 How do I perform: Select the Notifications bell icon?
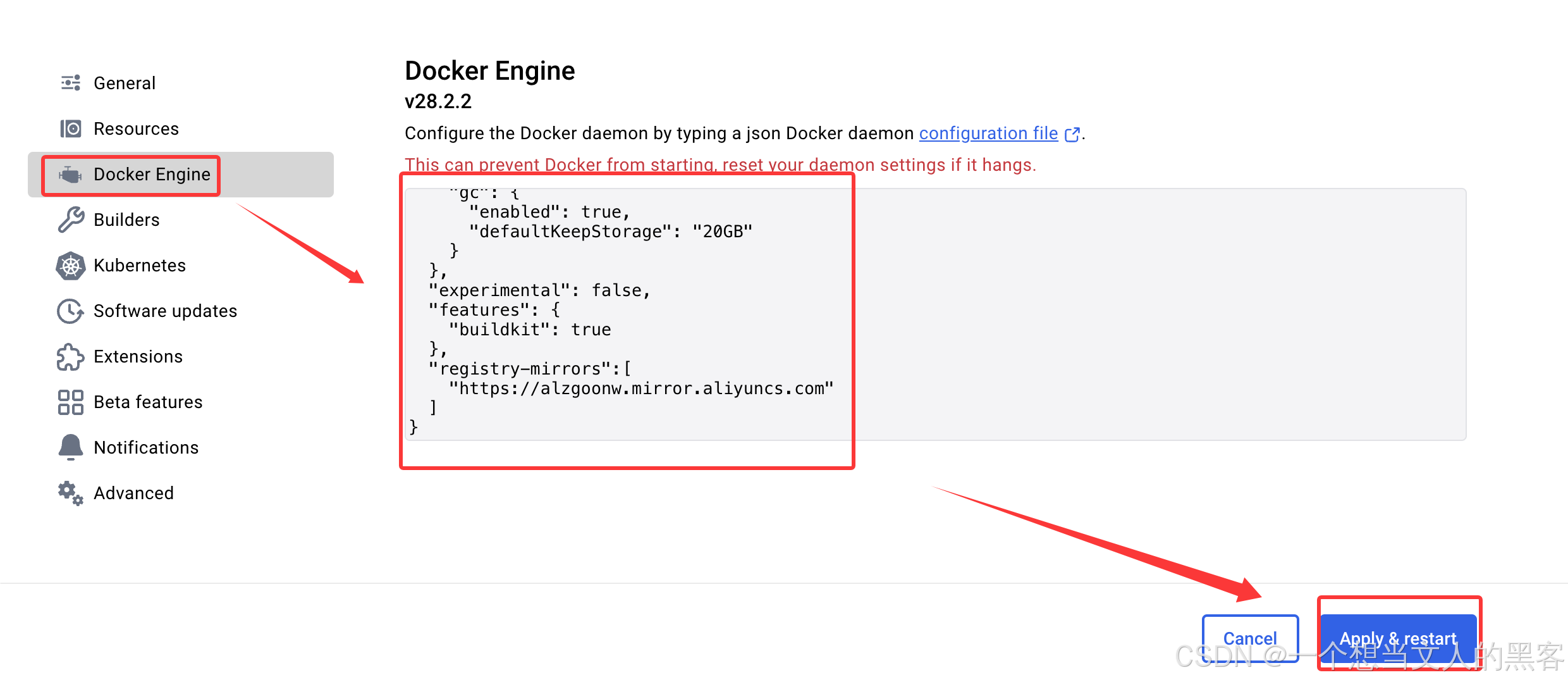pyautogui.click(x=70, y=447)
